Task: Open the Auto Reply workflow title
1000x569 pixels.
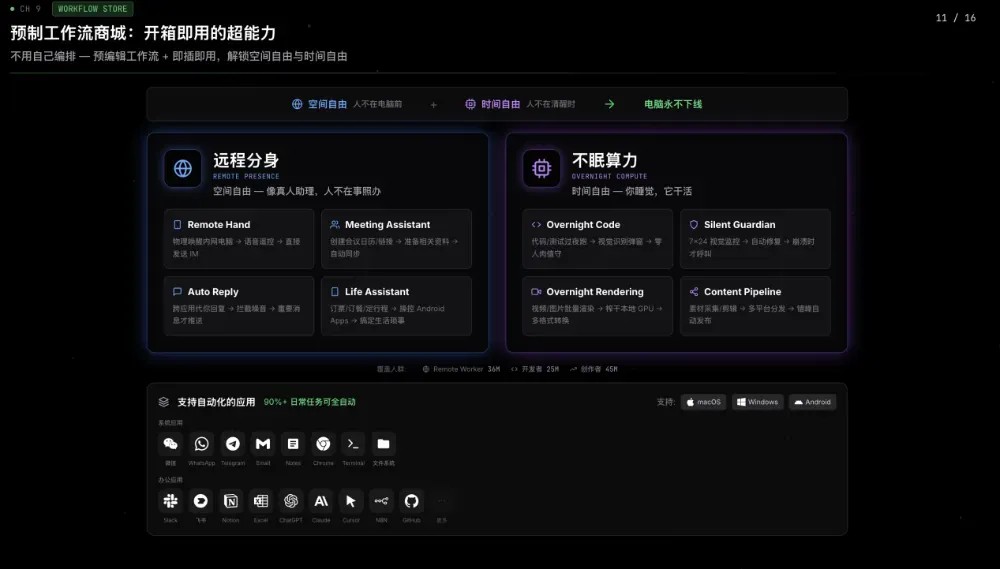Action: pyautogui.click(x=213, y=292)
